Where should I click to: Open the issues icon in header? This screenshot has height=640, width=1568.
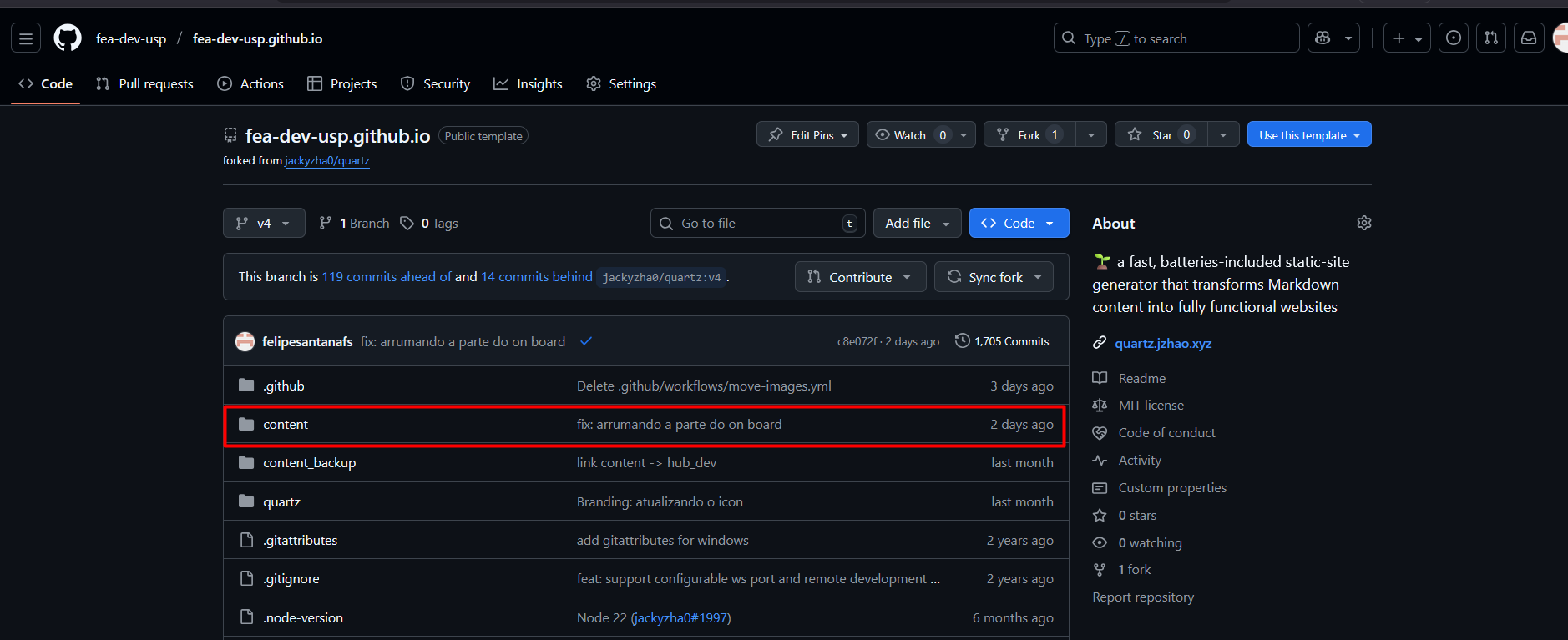pos(1454,38)
